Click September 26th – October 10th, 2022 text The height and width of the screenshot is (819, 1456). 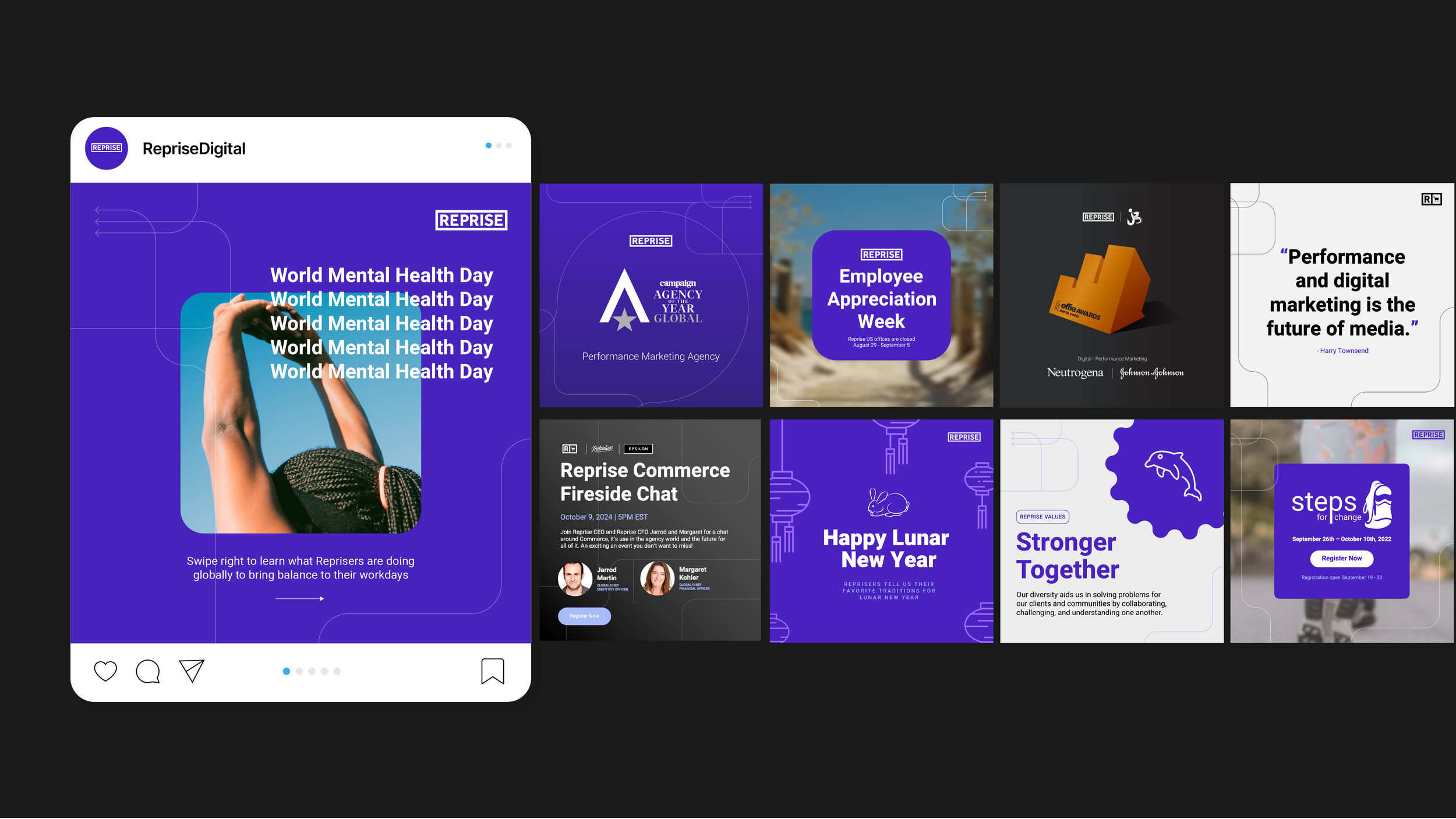point(1341,539)
